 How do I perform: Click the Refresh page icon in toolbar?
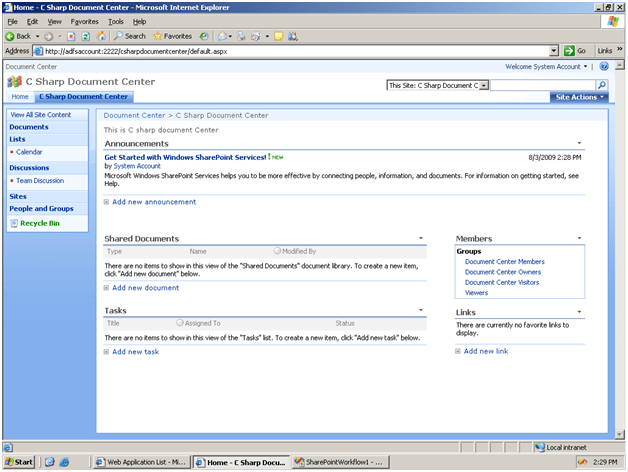(84, 36)
